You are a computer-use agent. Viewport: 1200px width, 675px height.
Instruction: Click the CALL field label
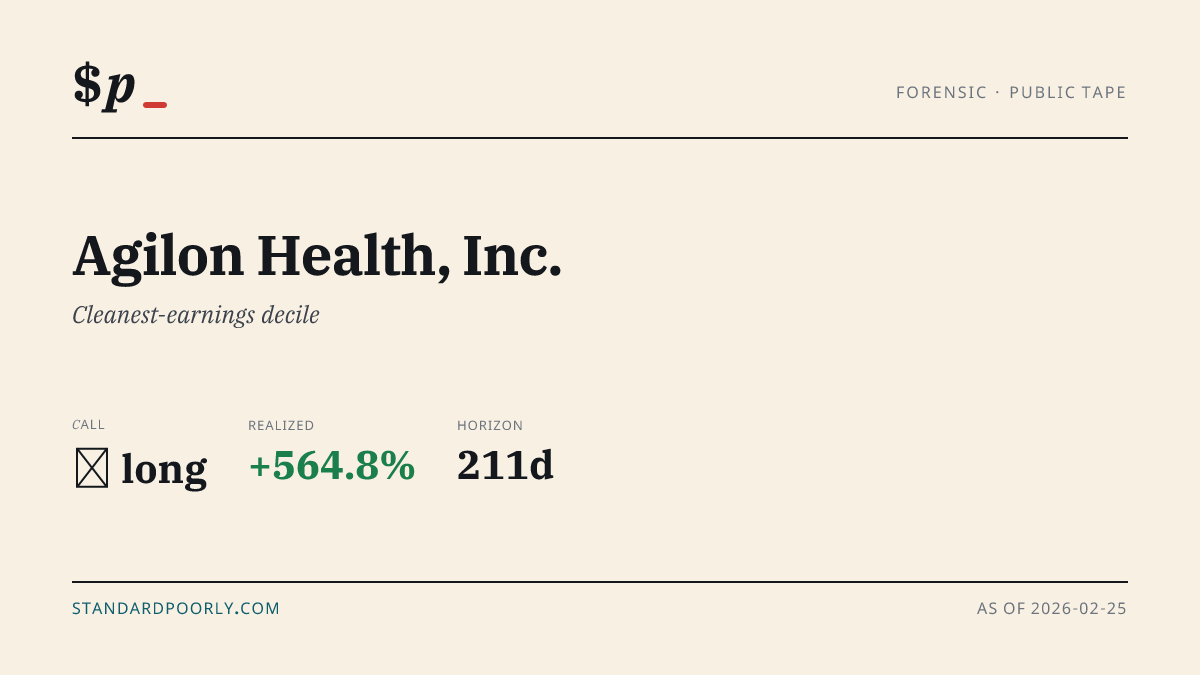89,425
